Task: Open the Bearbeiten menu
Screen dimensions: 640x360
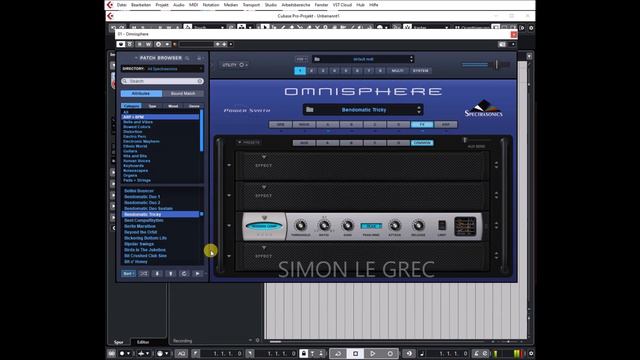Action: (141, 5)
